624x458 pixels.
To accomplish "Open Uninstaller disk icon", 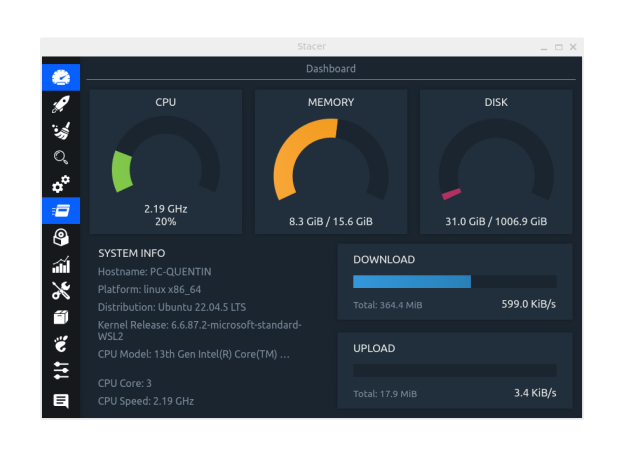I will (61, 237).
